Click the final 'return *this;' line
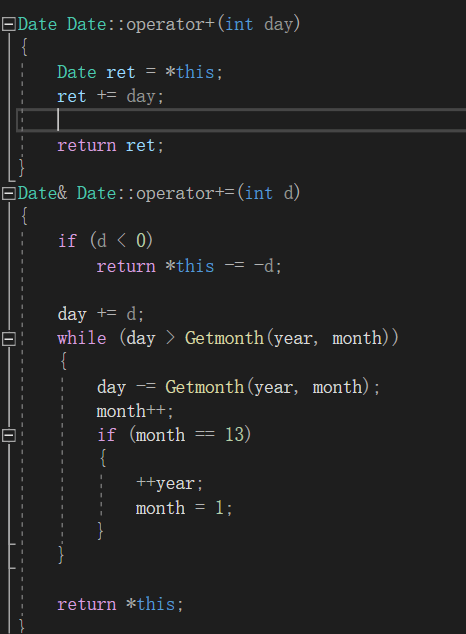 tap(120, 604)
